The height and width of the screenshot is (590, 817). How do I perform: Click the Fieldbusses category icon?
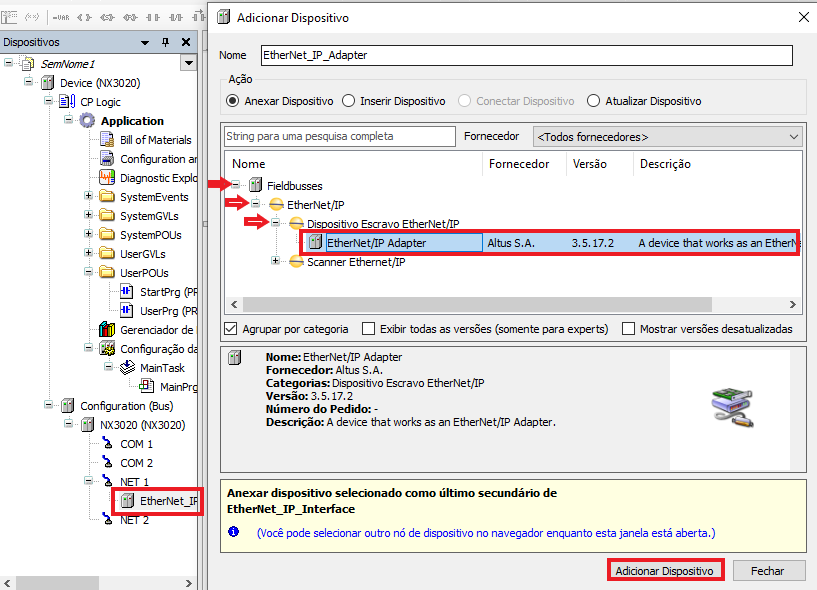pos(255,186)
